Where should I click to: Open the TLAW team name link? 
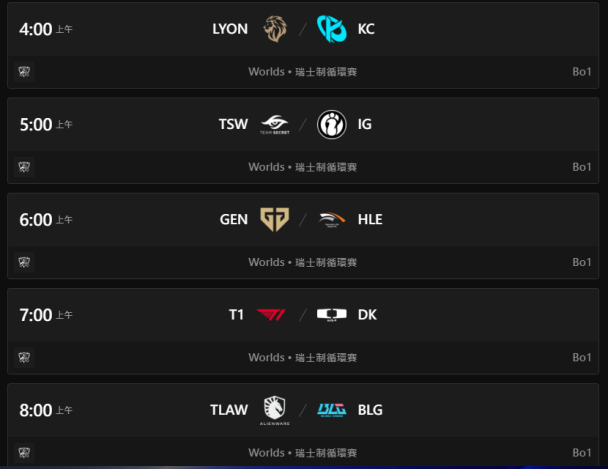(x=229, y=410)
